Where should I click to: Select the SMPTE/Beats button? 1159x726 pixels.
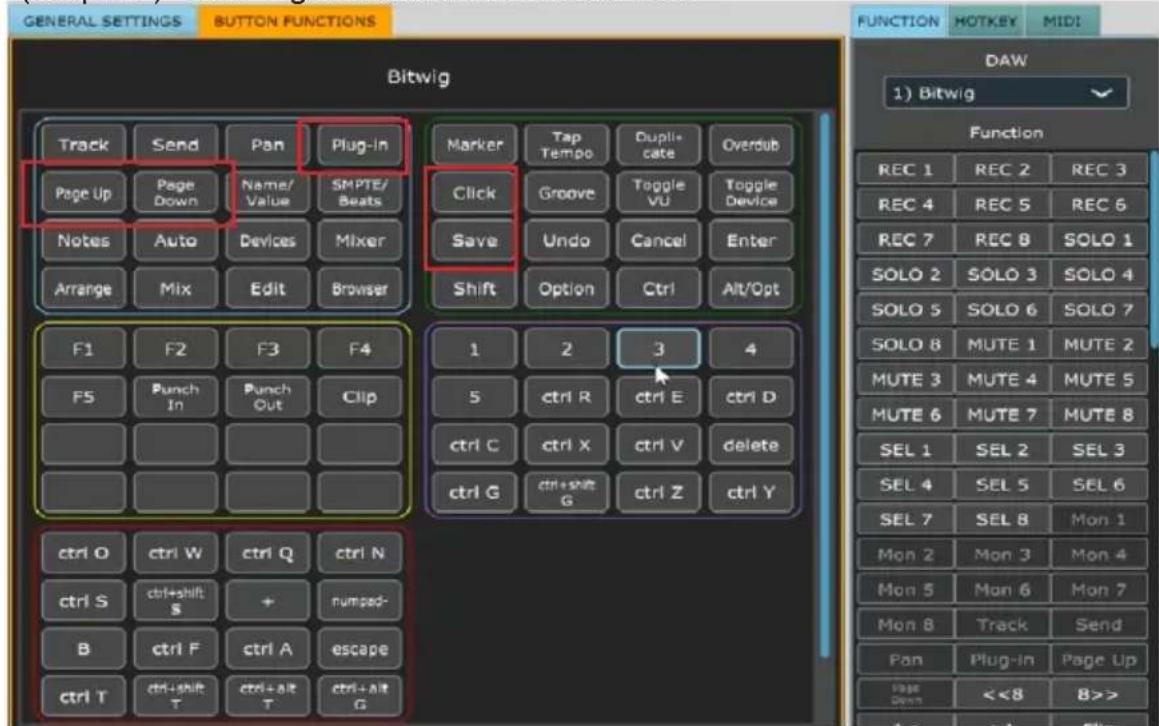(359, 193)
